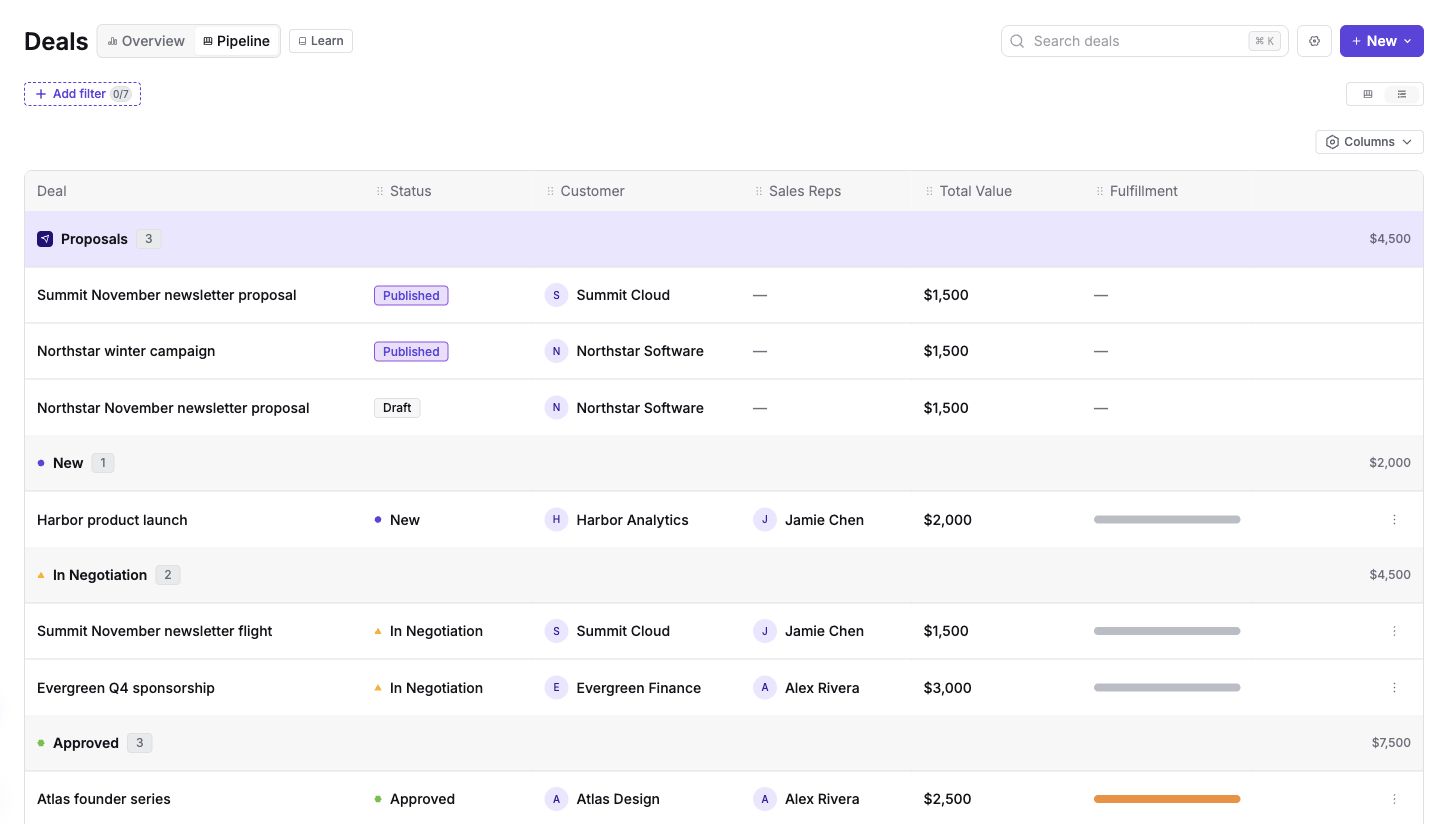Click the drag handle of Sales Reps column
This screenshot has height=824, width=1448.
click(759, 191)
